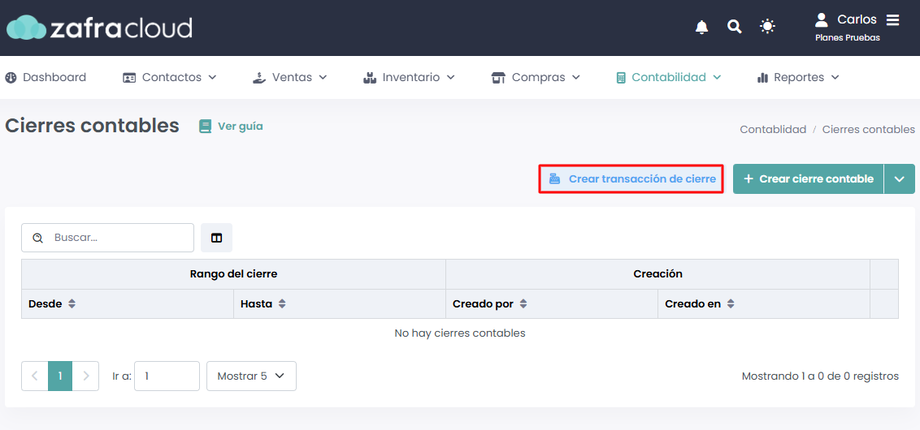Open the Crear cierre contable dropdown arrow

click(899, 179)
